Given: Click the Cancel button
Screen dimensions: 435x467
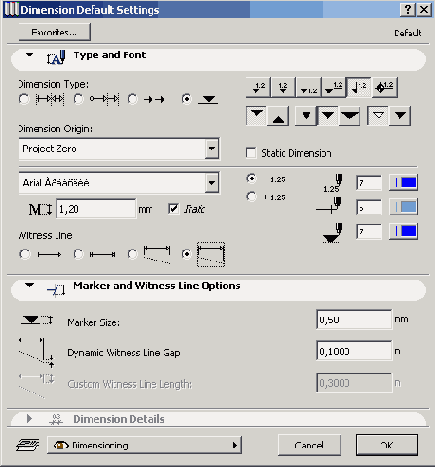Looking at the screenshot, I should click(309, 445).
